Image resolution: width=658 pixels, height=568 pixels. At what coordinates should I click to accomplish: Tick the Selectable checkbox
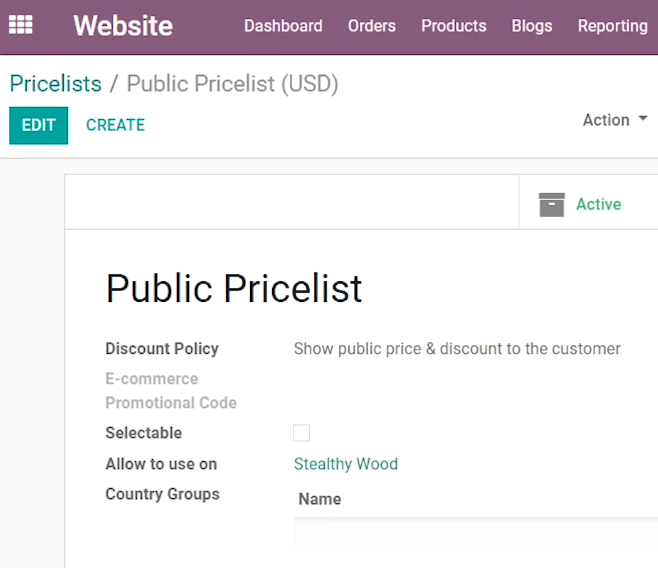coord(301,433)
